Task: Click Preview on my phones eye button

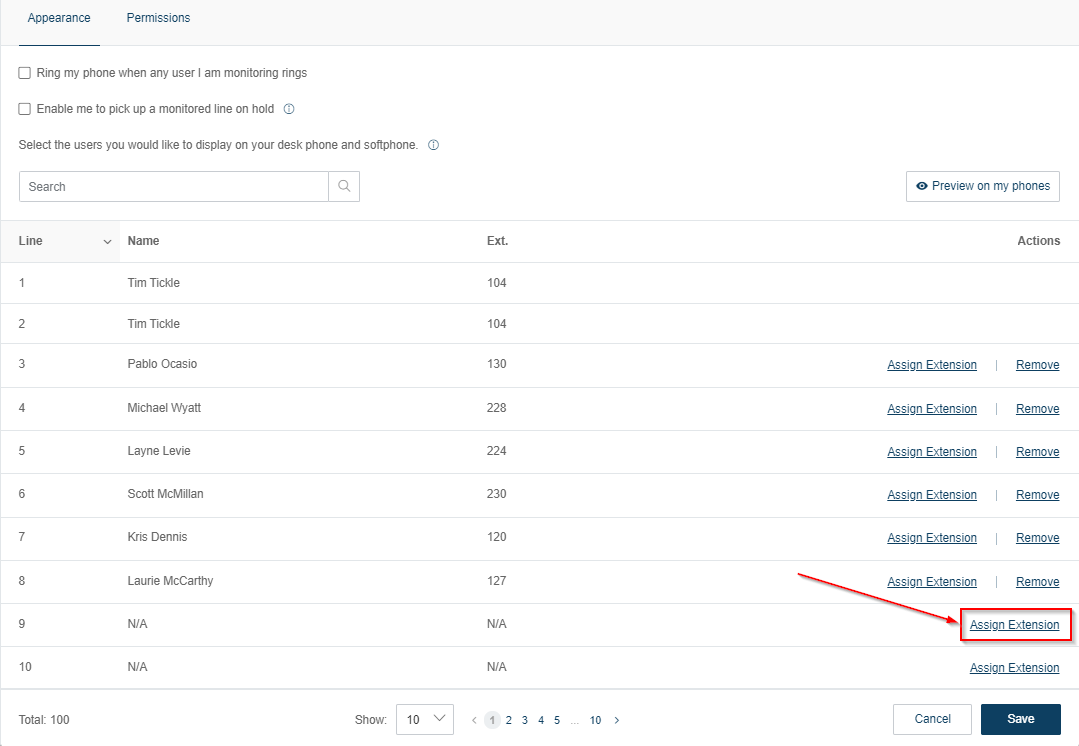Action: coord(982,186)
